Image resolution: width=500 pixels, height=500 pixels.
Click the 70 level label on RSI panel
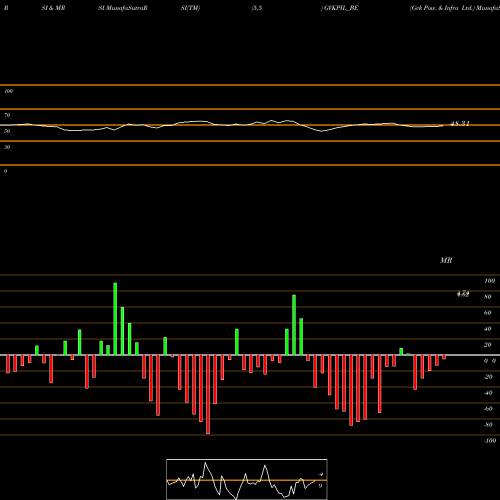click(x=7, y=115)
